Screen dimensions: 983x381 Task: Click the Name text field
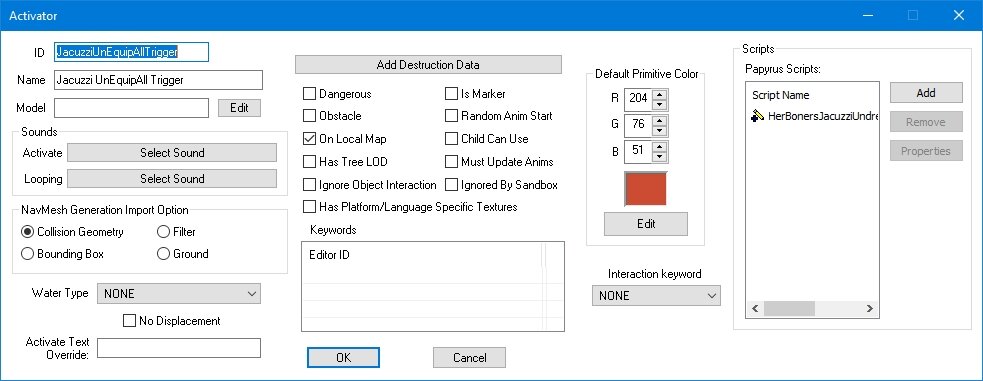coord(158,80)
